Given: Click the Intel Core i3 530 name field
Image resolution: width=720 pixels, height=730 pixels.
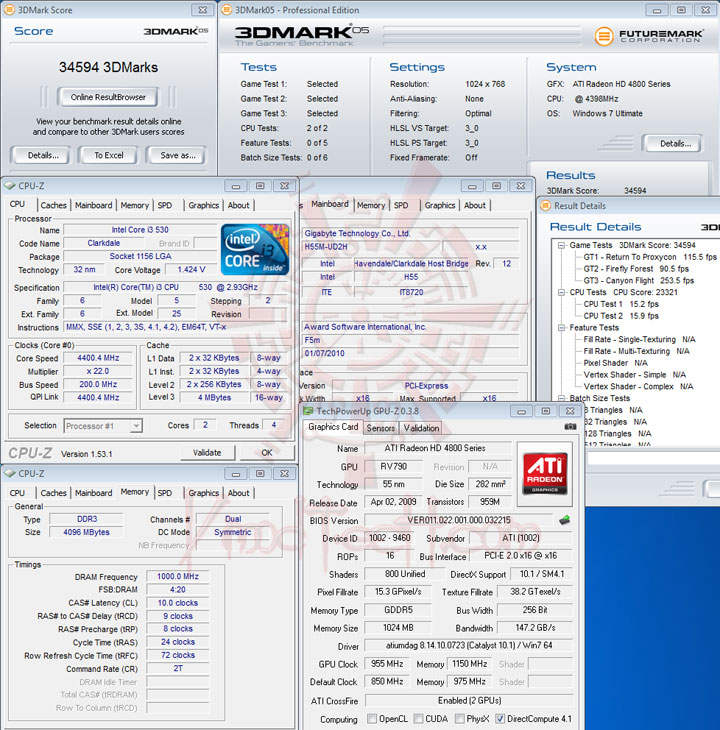Looking at the screenshot, I should pyautogui.click(x=140, y=230).
